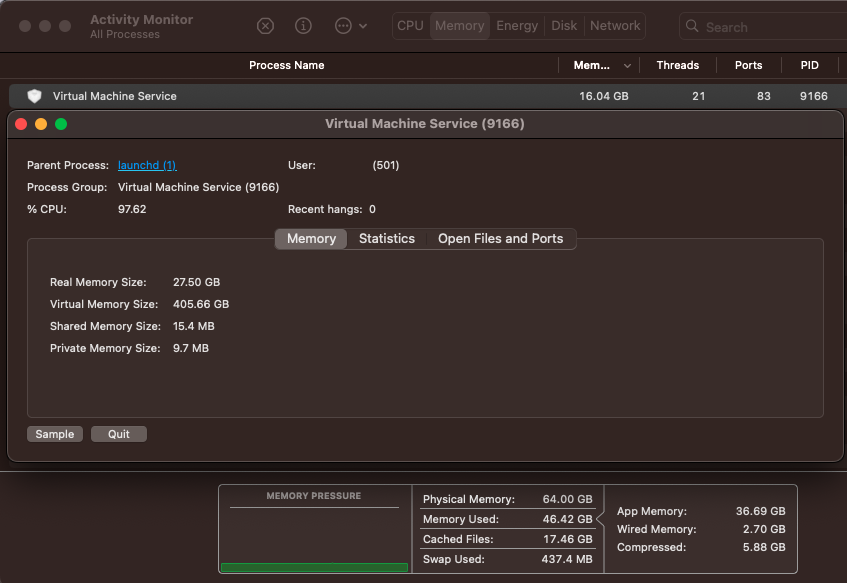Click the Process Group value text
Screen dimensions: 847x583
(198, 187)
